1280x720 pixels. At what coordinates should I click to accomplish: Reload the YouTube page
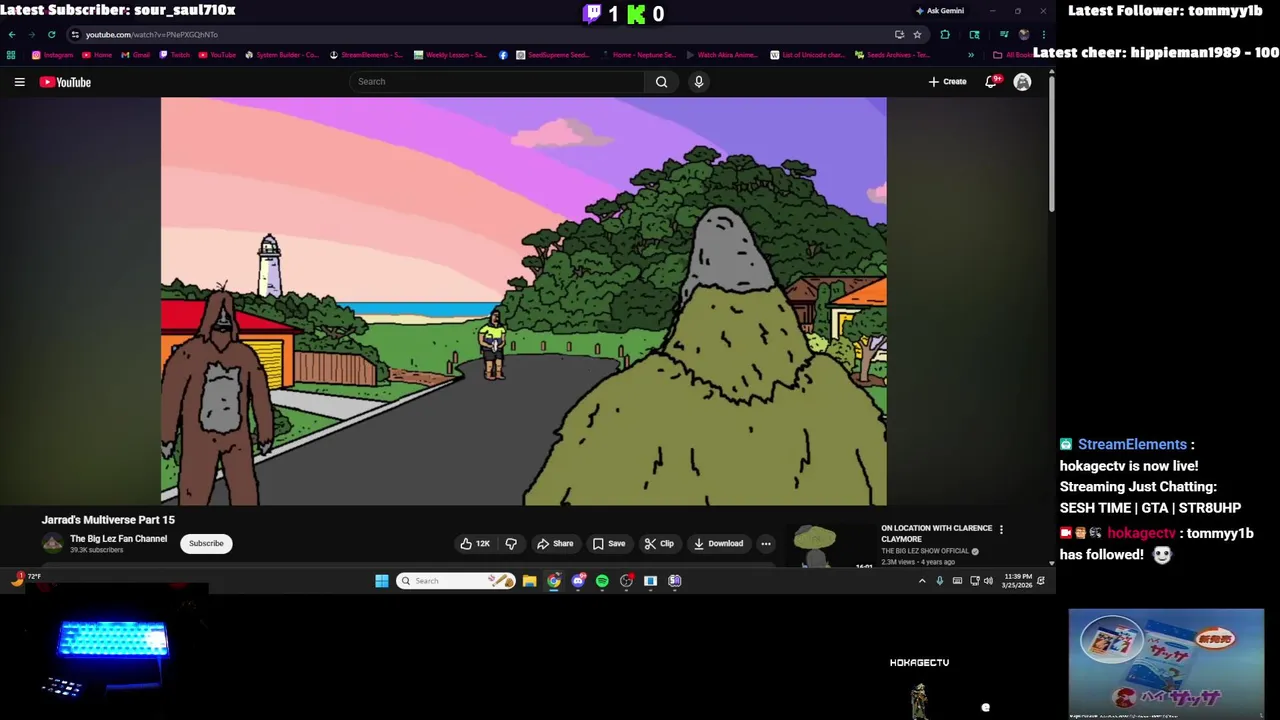(x=51, y=34)
